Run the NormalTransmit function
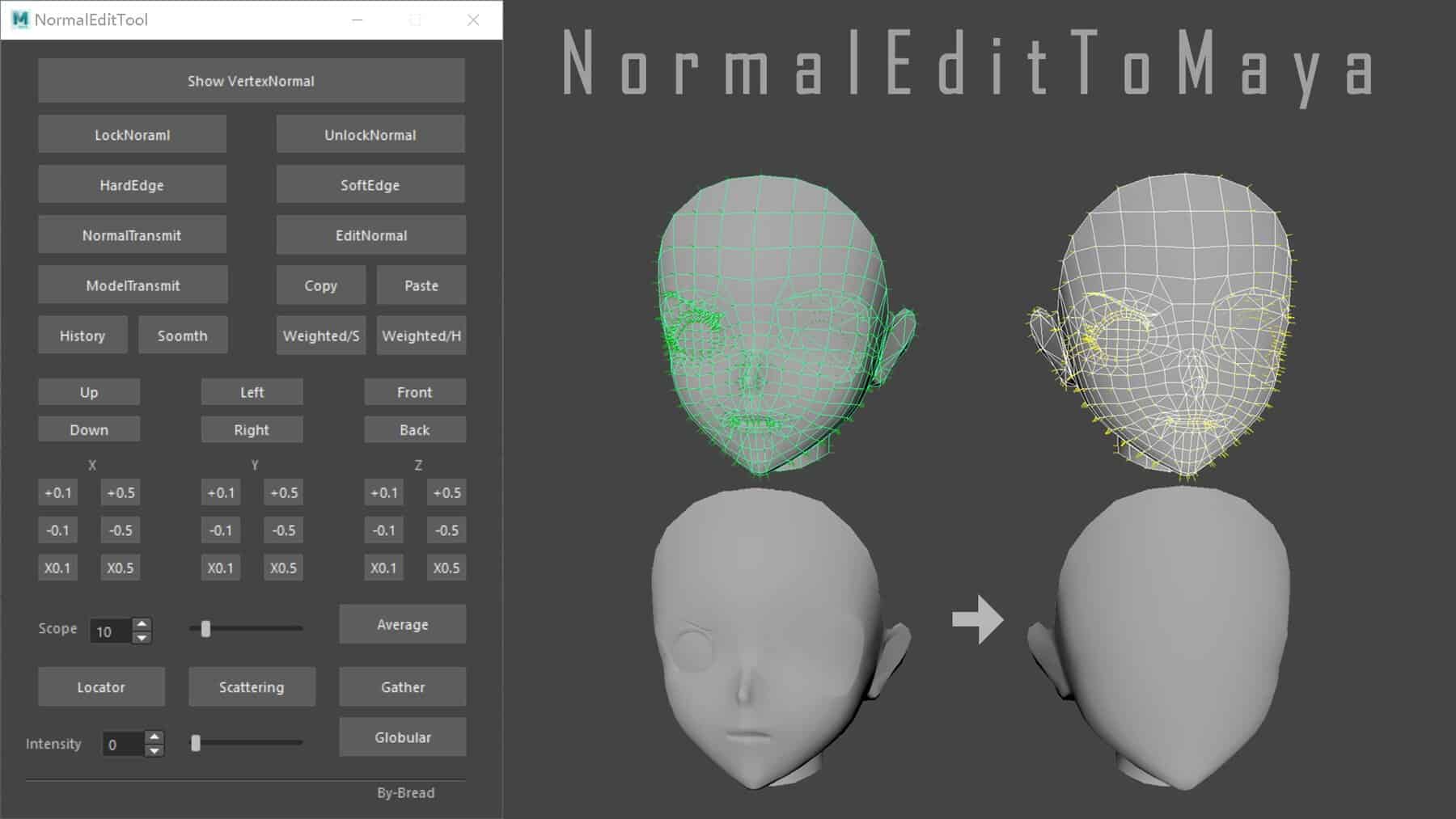This screenshot has width=1456, height=819. [x=132, y=235]
